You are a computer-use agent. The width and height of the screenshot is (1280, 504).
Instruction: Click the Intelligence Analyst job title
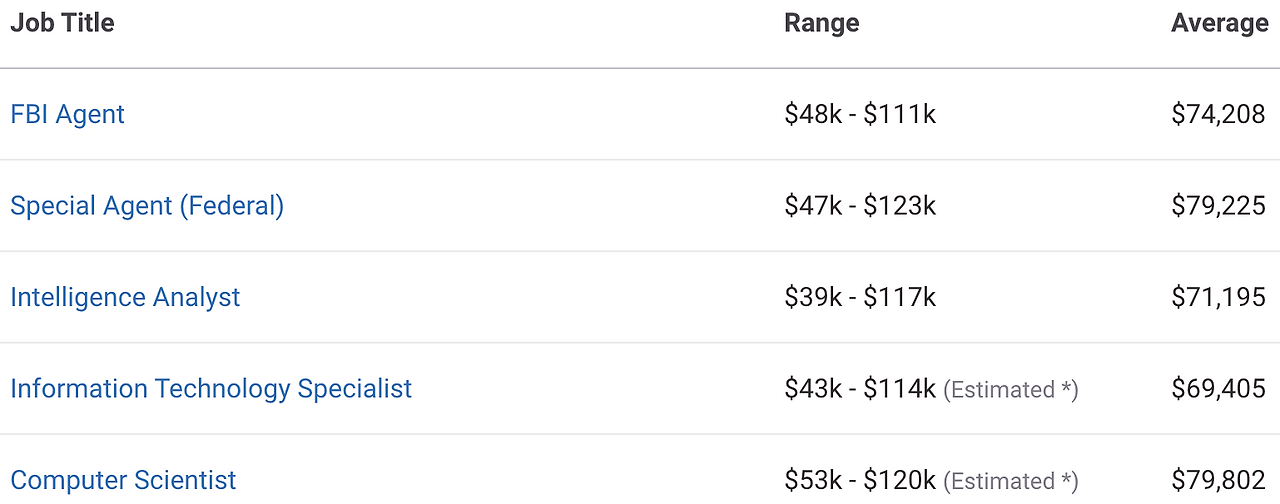[125, 297]
